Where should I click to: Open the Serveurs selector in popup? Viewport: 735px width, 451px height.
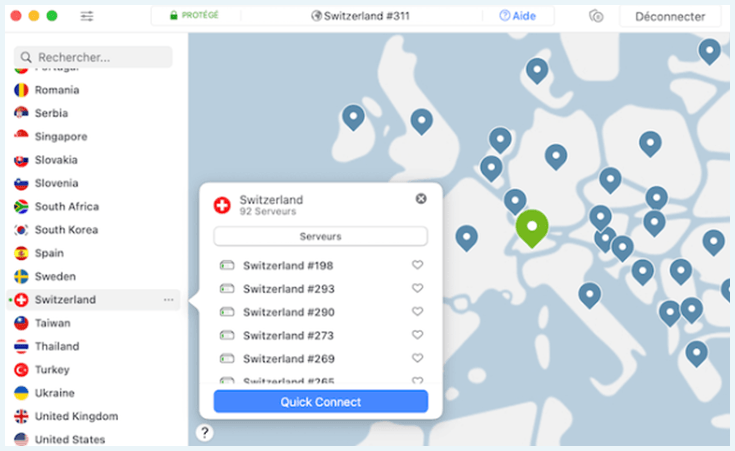(x=321, y=236)
